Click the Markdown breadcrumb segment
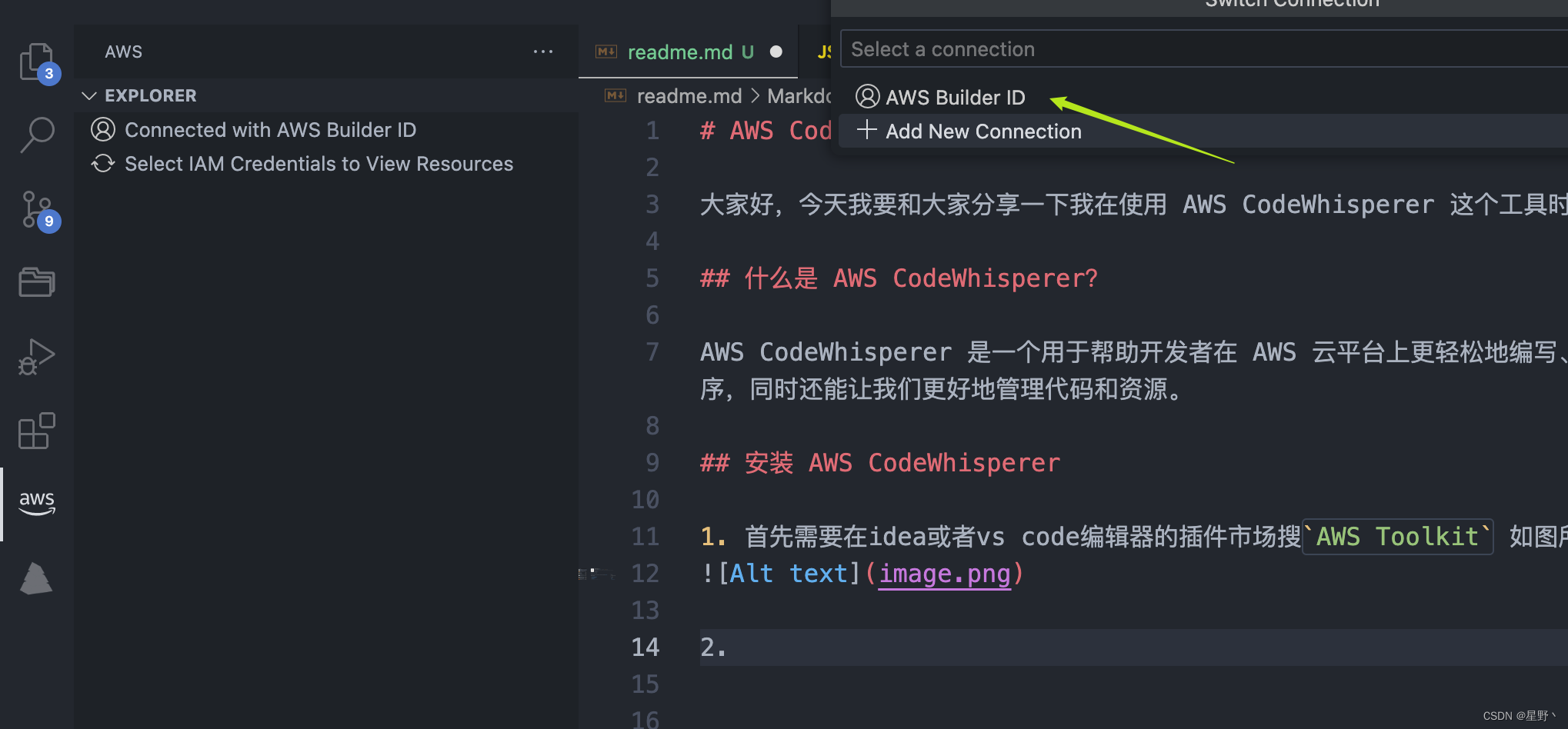The height and width of the screenshot is (729, 1568). coord(799,96)
